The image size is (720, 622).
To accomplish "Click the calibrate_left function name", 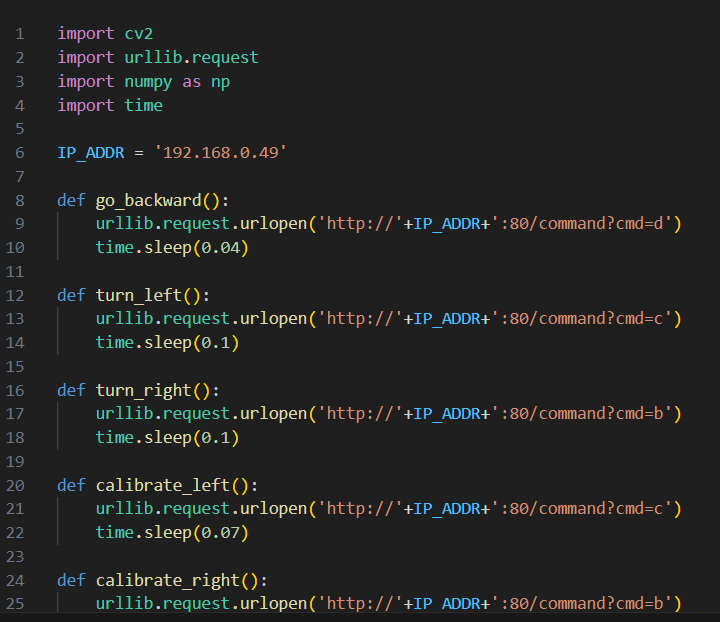I will [x=163, y=485].
